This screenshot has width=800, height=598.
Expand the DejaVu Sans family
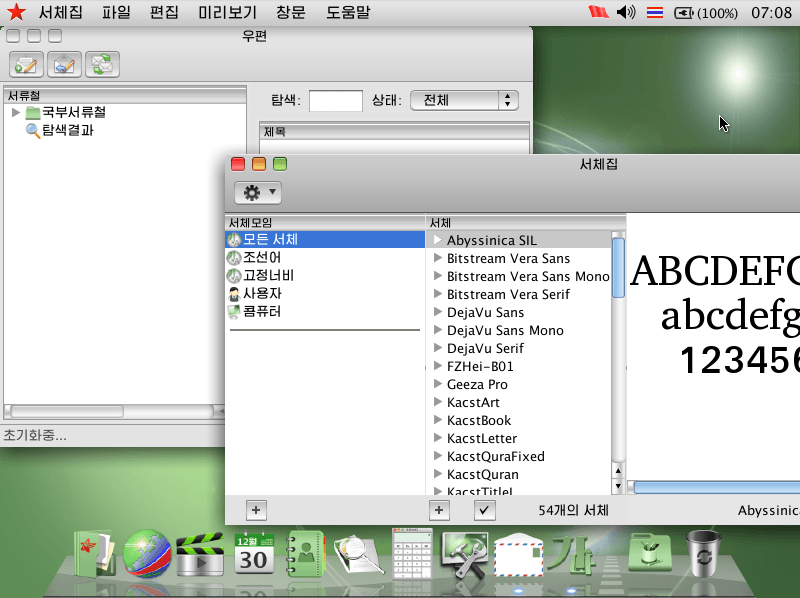(437, 311)
